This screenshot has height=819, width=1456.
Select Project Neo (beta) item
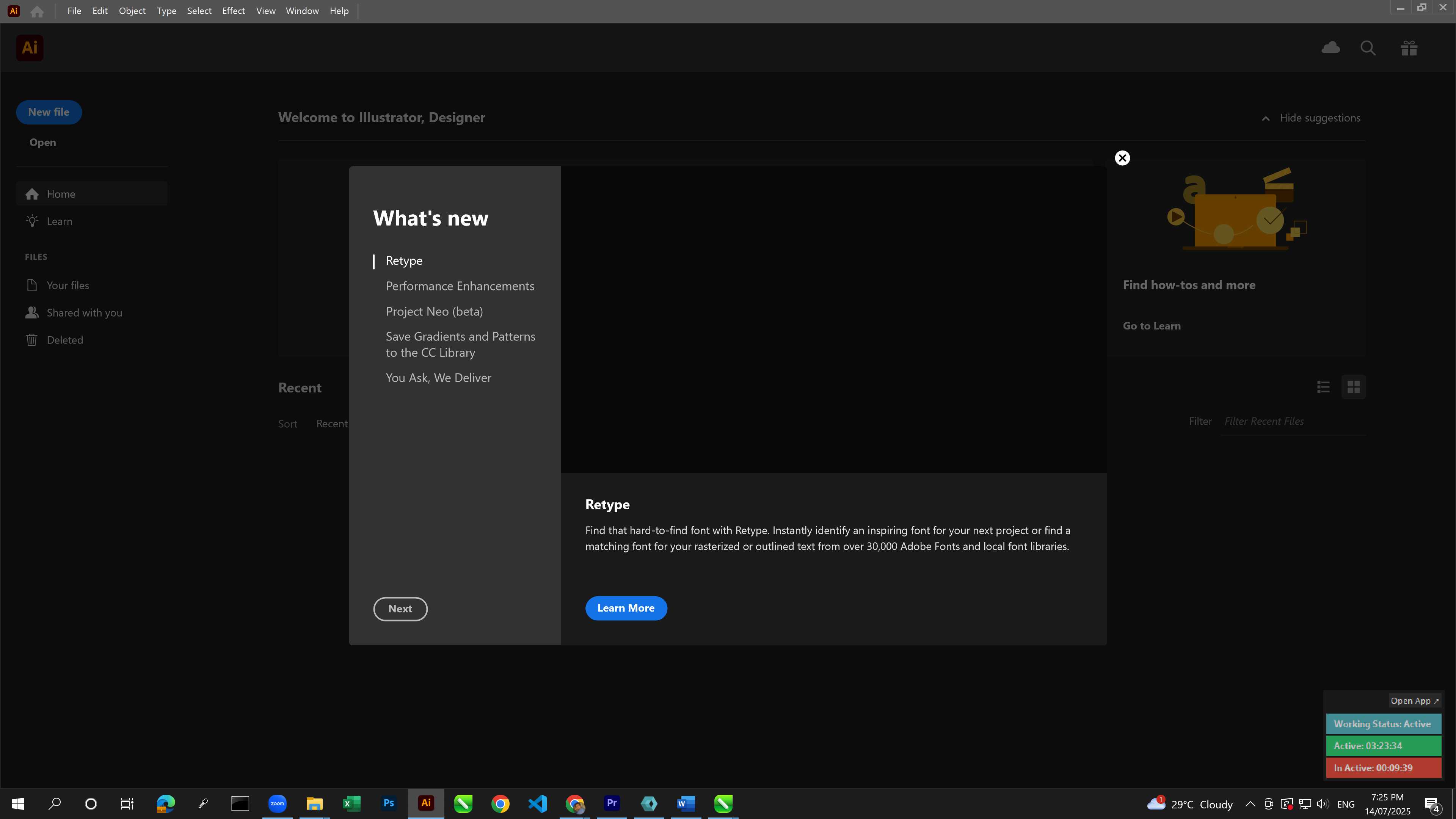coord(434,311)
